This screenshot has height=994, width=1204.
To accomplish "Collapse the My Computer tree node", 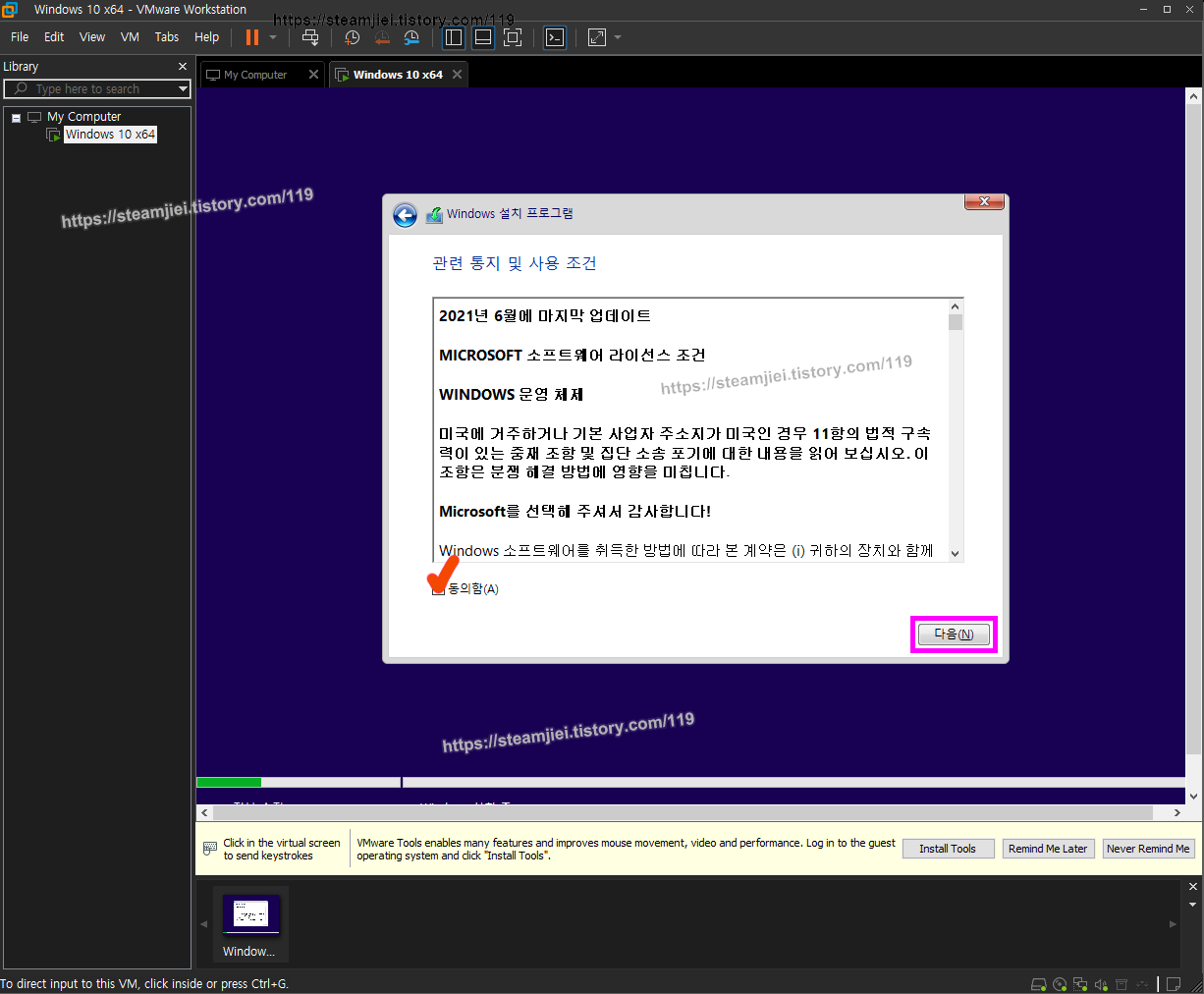I will [x=16, y=118].
